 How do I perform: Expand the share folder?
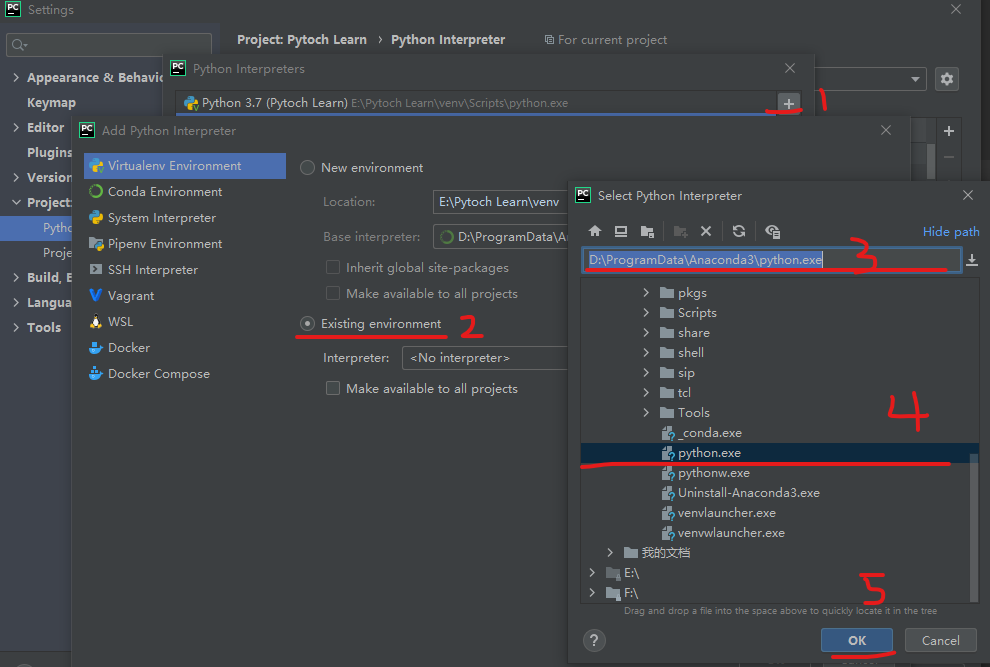coord(646,332)
